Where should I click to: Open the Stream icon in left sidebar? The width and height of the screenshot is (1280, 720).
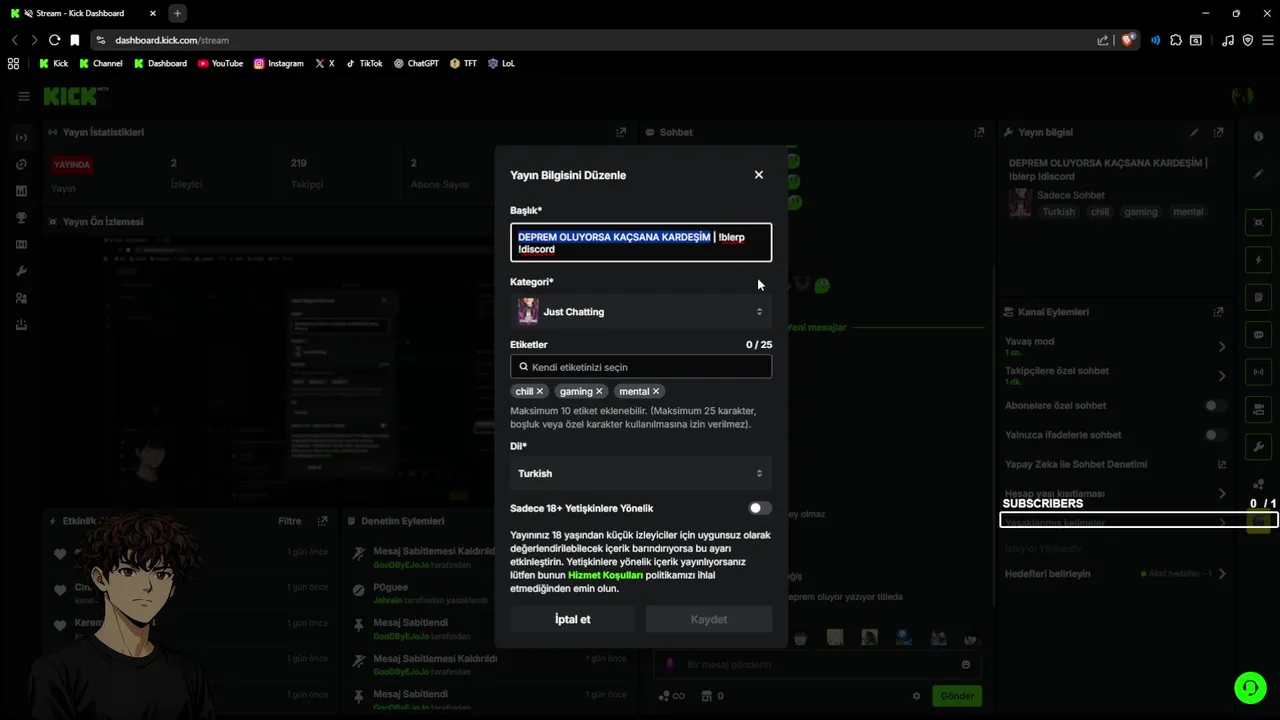pos(21,137)
